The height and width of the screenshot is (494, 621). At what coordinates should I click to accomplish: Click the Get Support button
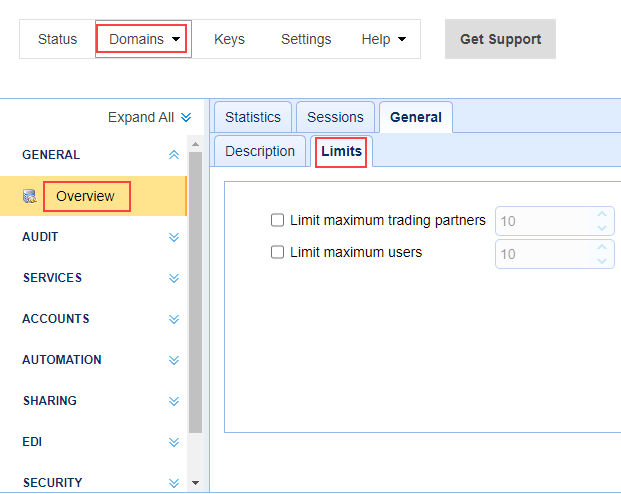pyautogui.click(x=500, y=39)
